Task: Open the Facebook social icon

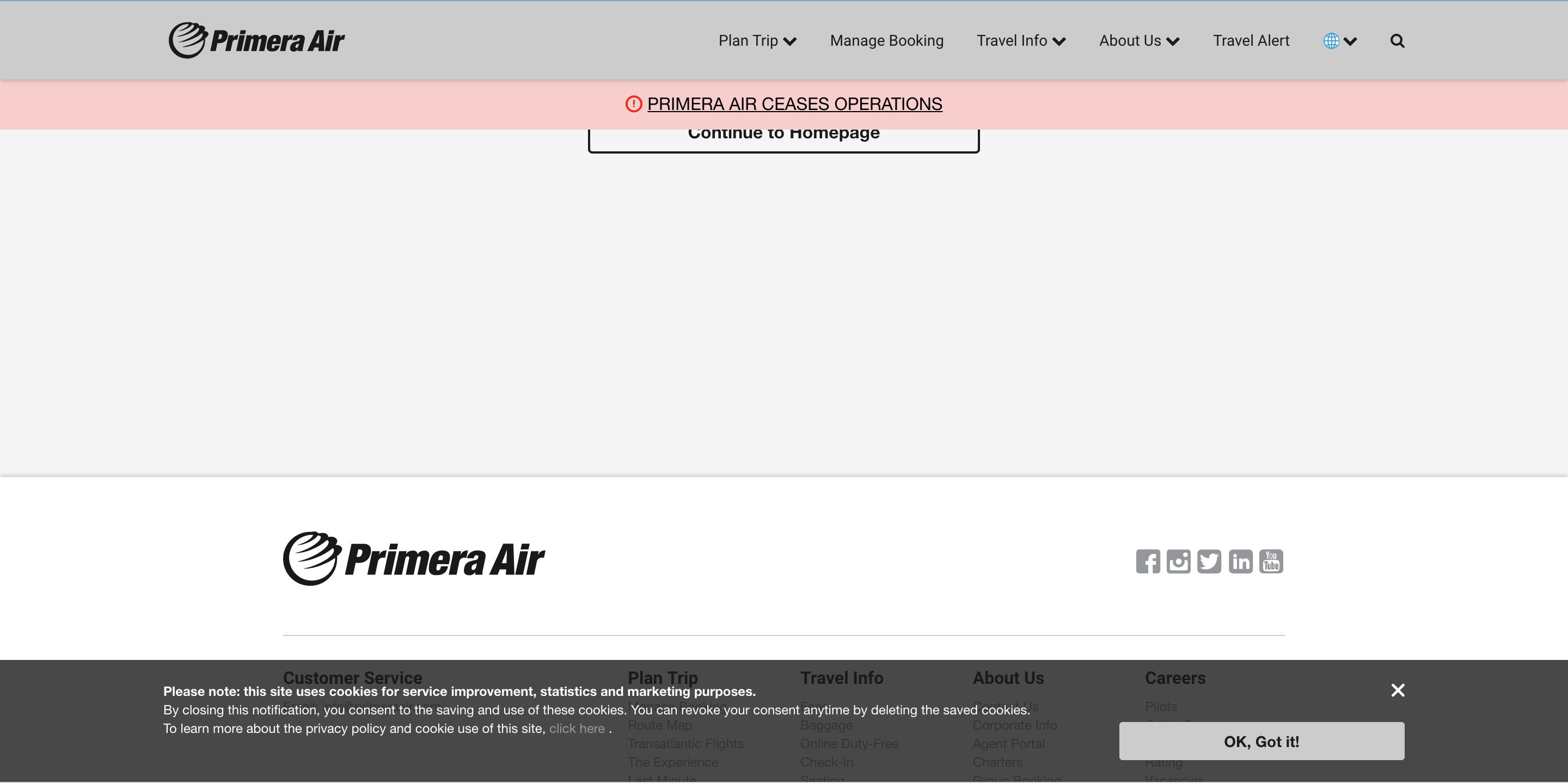Action: coord(1147,561)
